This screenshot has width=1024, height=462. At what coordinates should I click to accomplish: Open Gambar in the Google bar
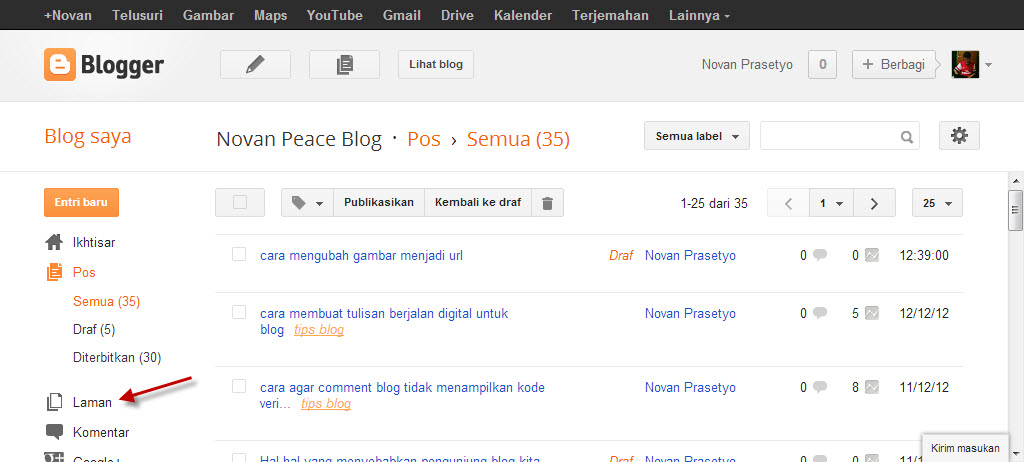[x=208, y=15]
